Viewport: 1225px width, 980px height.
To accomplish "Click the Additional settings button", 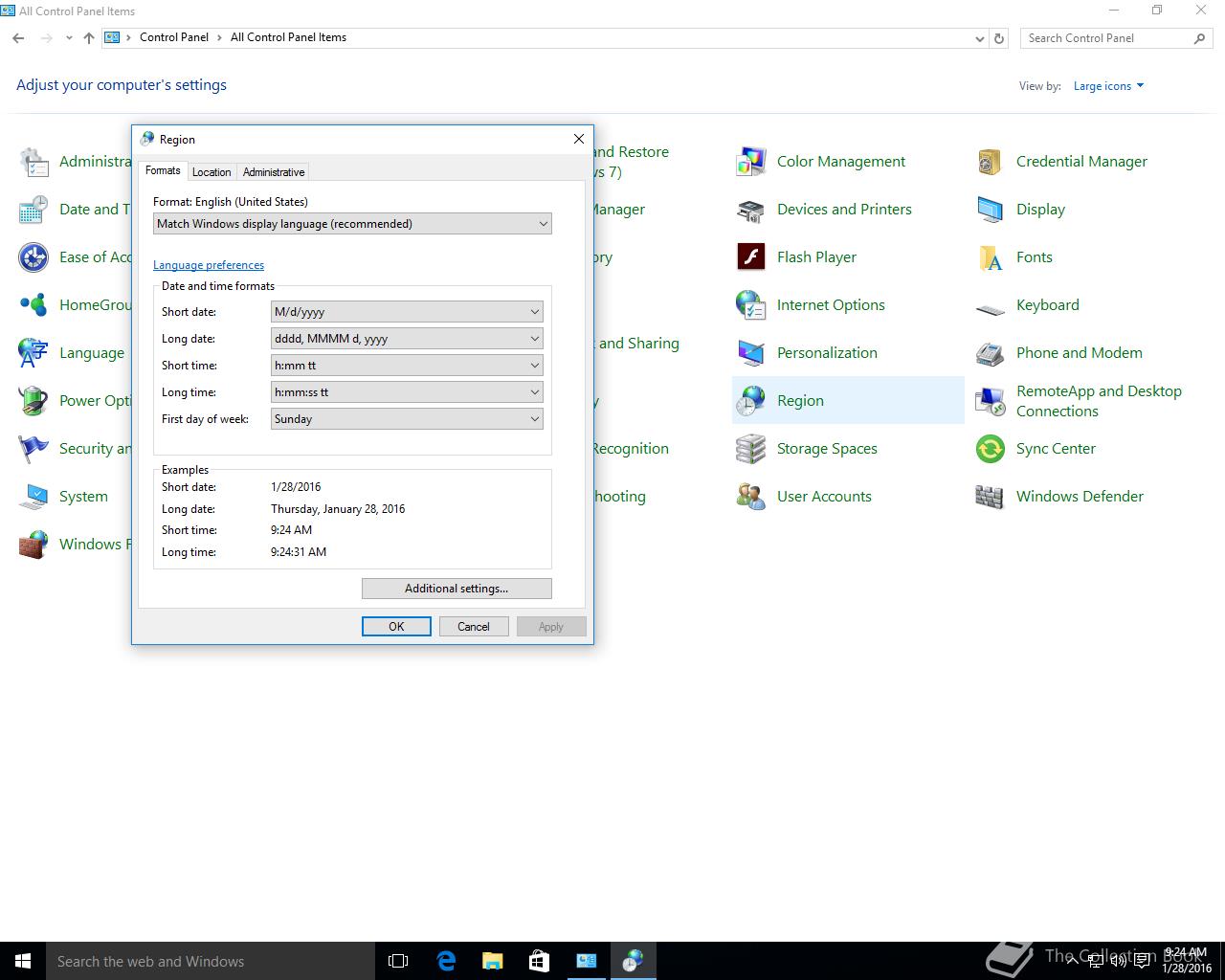I will pos(457,589).
